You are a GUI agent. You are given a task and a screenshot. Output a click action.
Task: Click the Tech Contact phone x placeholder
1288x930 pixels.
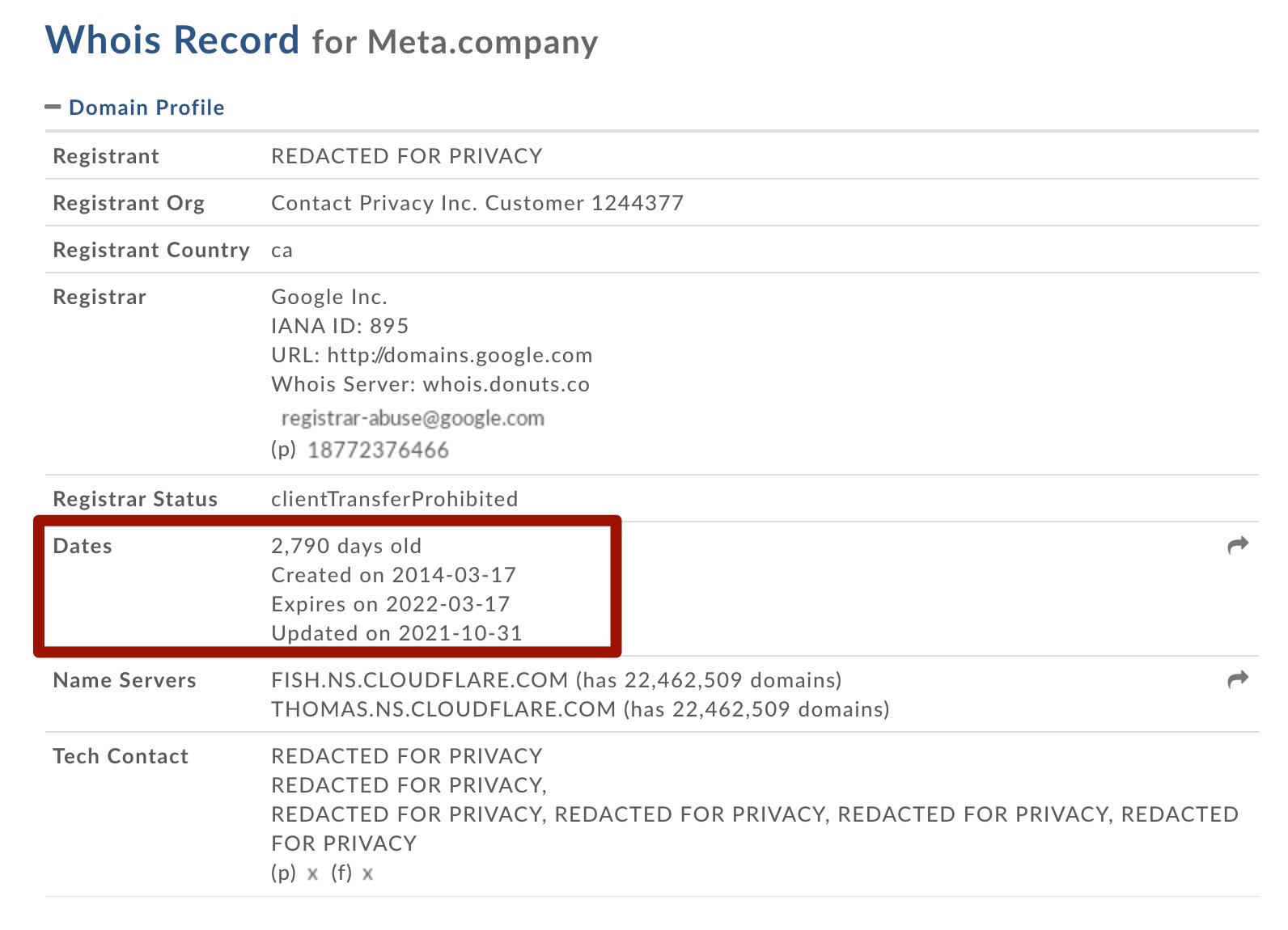pos(312,874)
